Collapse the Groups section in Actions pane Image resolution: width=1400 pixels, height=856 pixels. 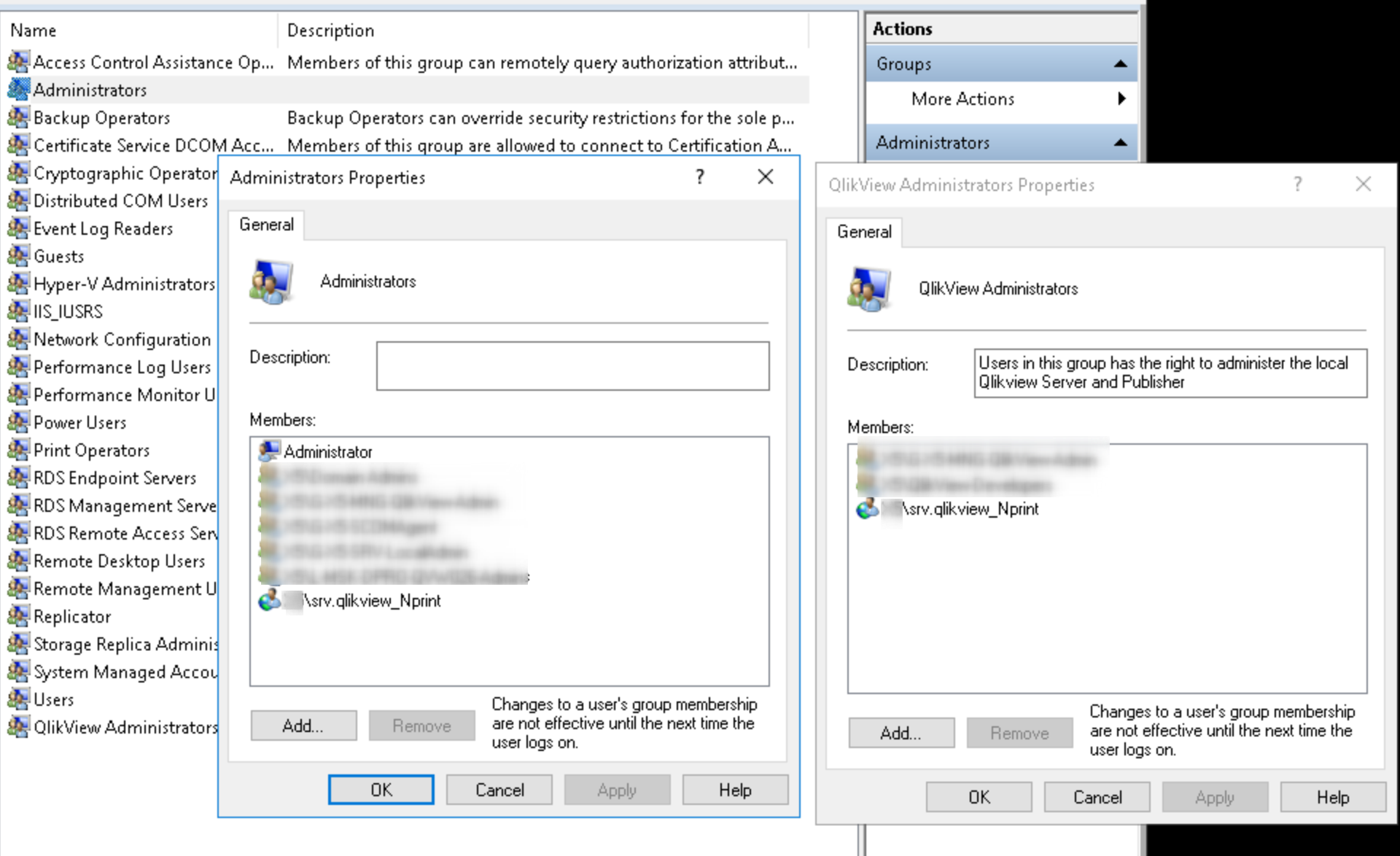(1121, 64)
